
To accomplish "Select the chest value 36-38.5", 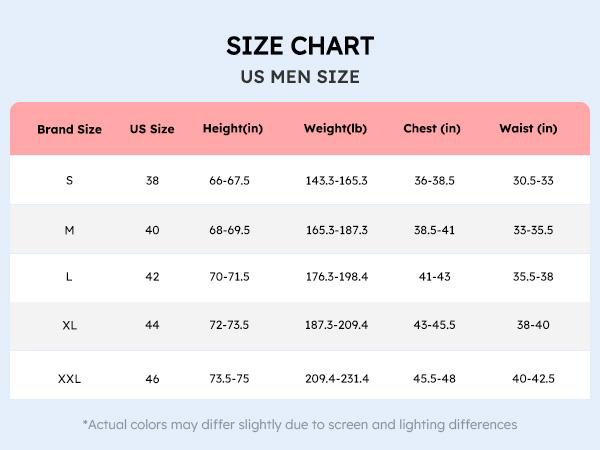I will coord(434,181).
